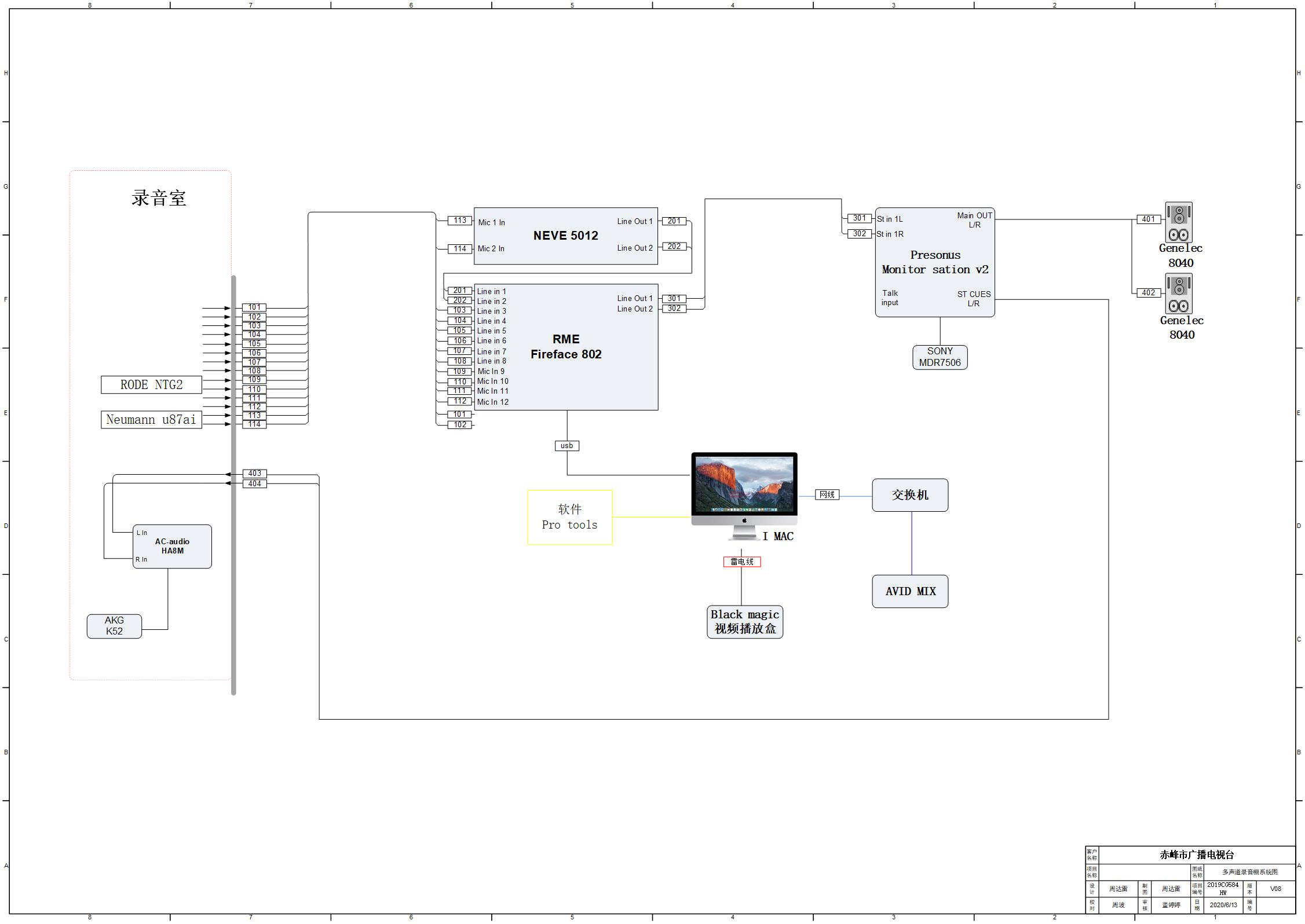Click the yellow Pro tools software box

tap(569, 517)
